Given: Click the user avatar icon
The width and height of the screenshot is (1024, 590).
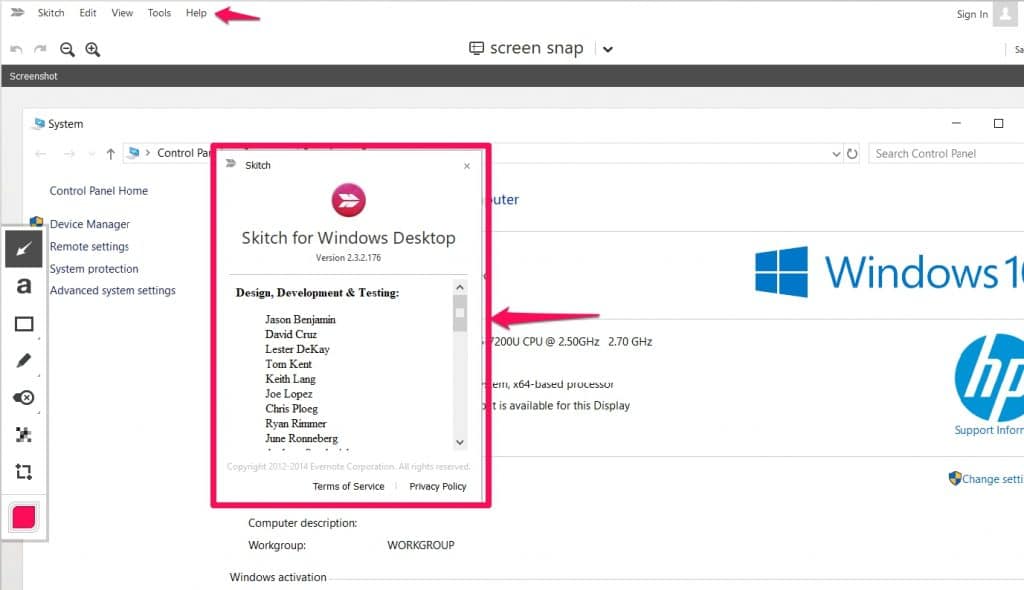Looking at the screenshot, I should coord(1005,13).
